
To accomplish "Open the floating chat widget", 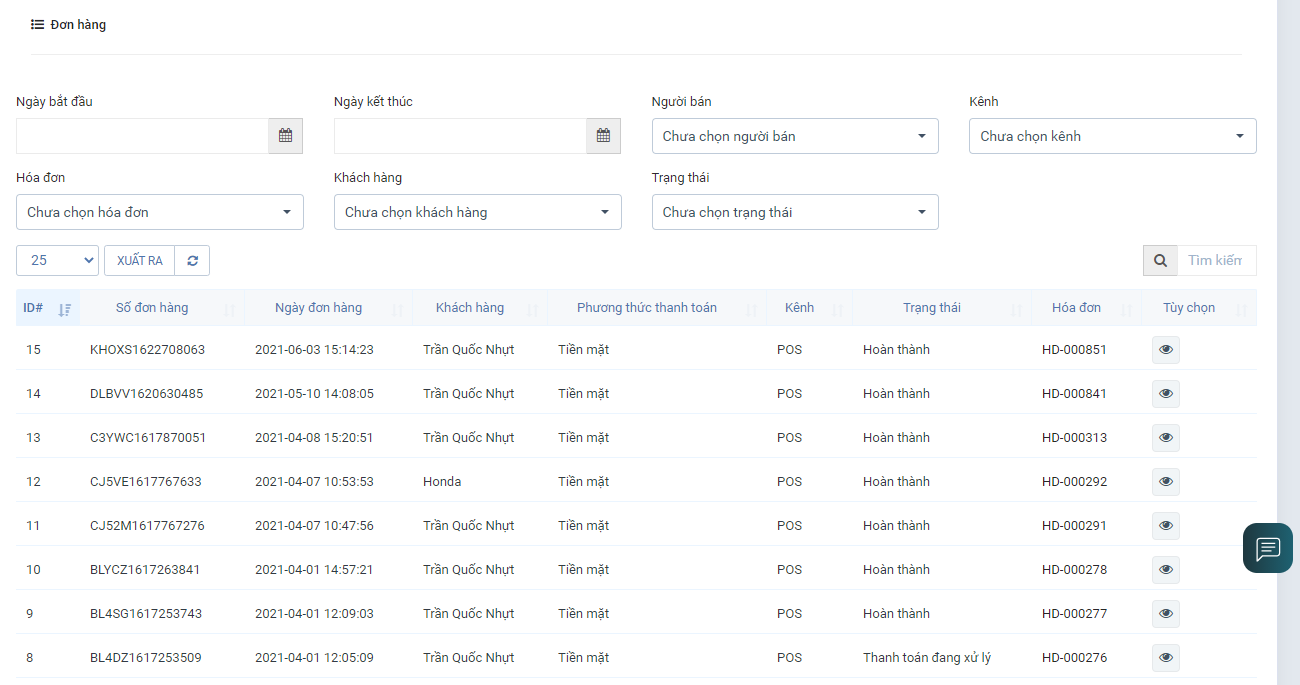I will [x=1267, y=548].
